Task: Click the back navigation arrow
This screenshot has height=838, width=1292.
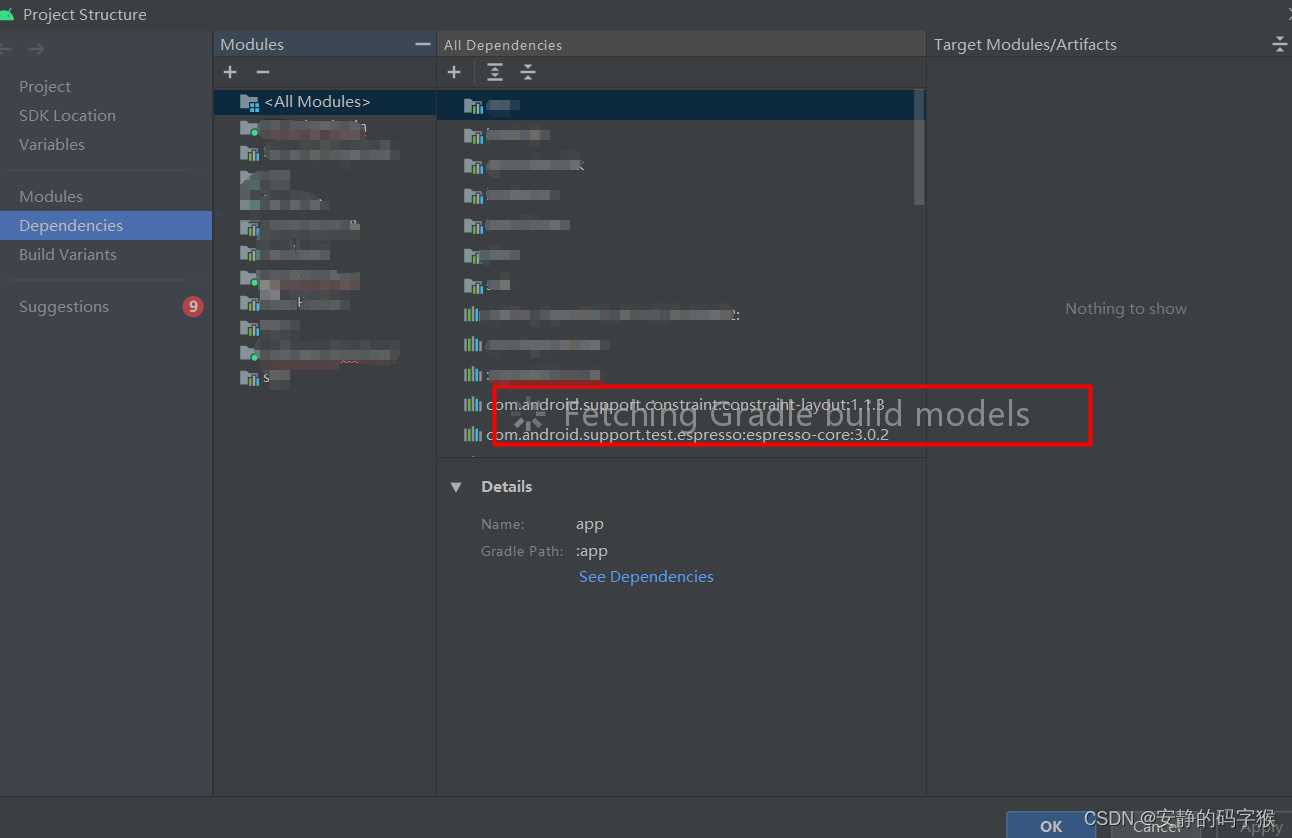Action: coord(6,49)
